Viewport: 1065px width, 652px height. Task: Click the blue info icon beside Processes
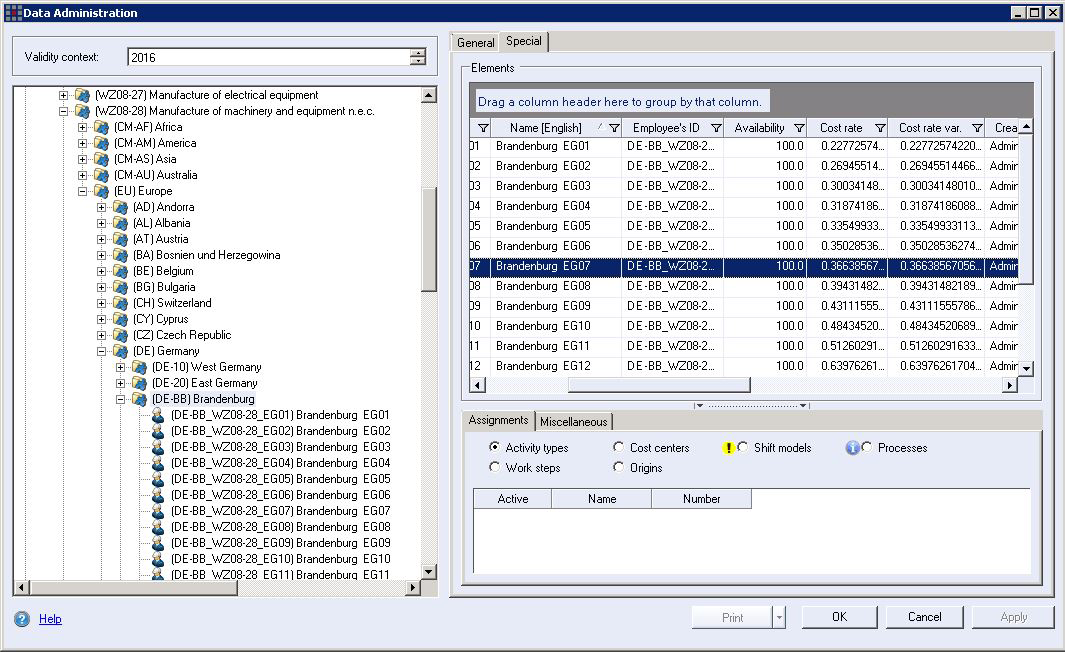coord(852,448)
